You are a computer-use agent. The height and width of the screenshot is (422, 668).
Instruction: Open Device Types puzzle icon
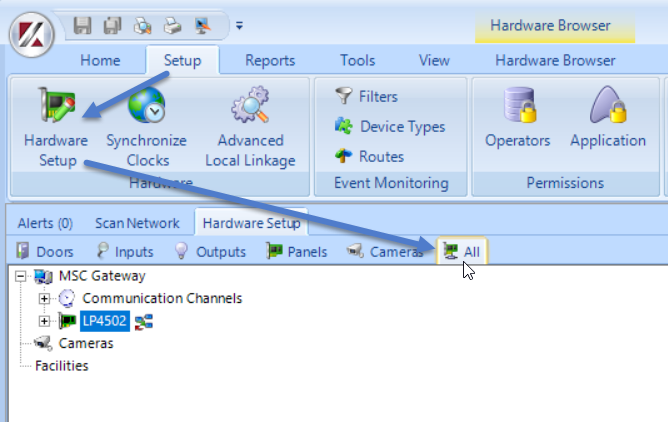(343, 126)
